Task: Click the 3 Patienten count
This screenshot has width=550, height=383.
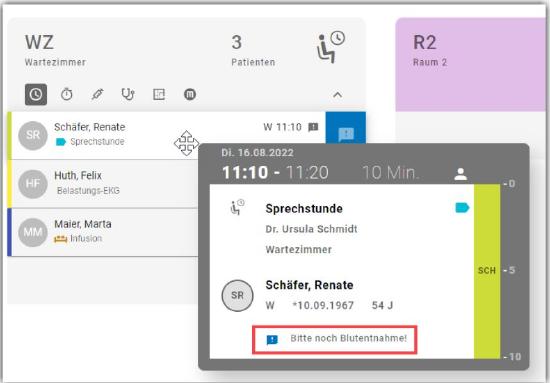Action: click(253, 50)
